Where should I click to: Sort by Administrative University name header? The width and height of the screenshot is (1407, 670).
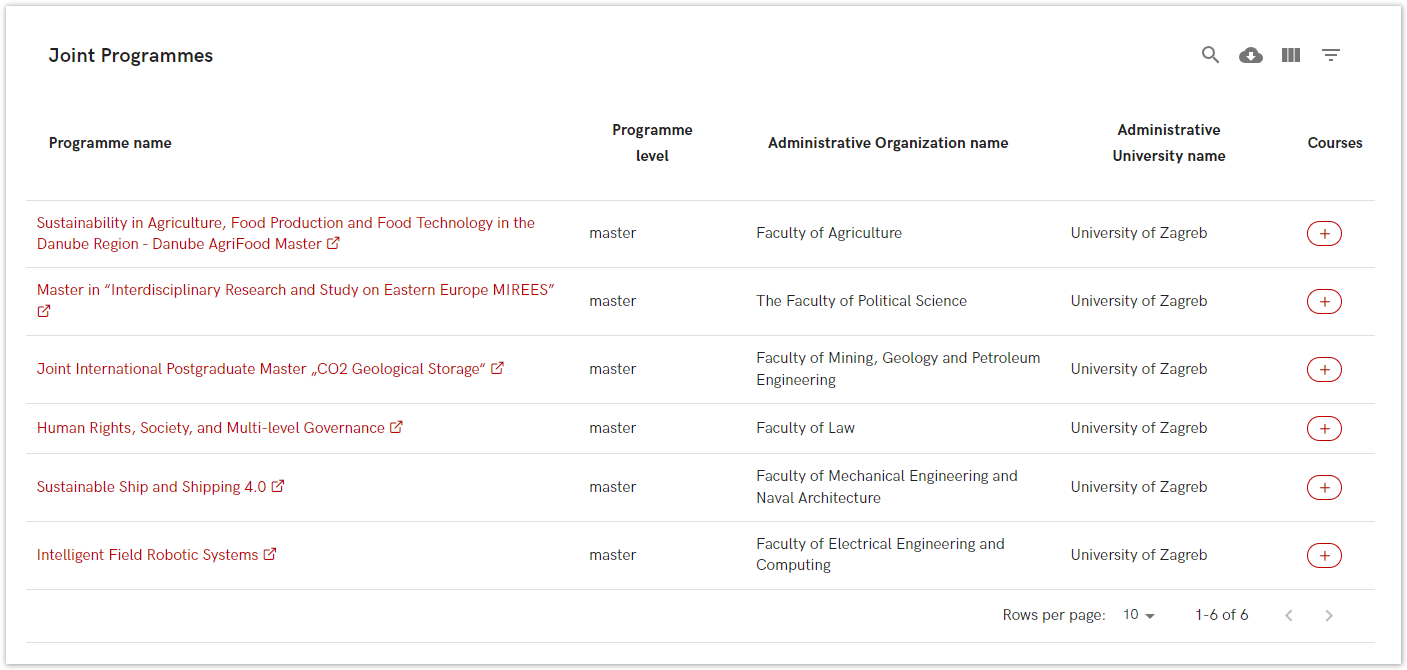1168,143
